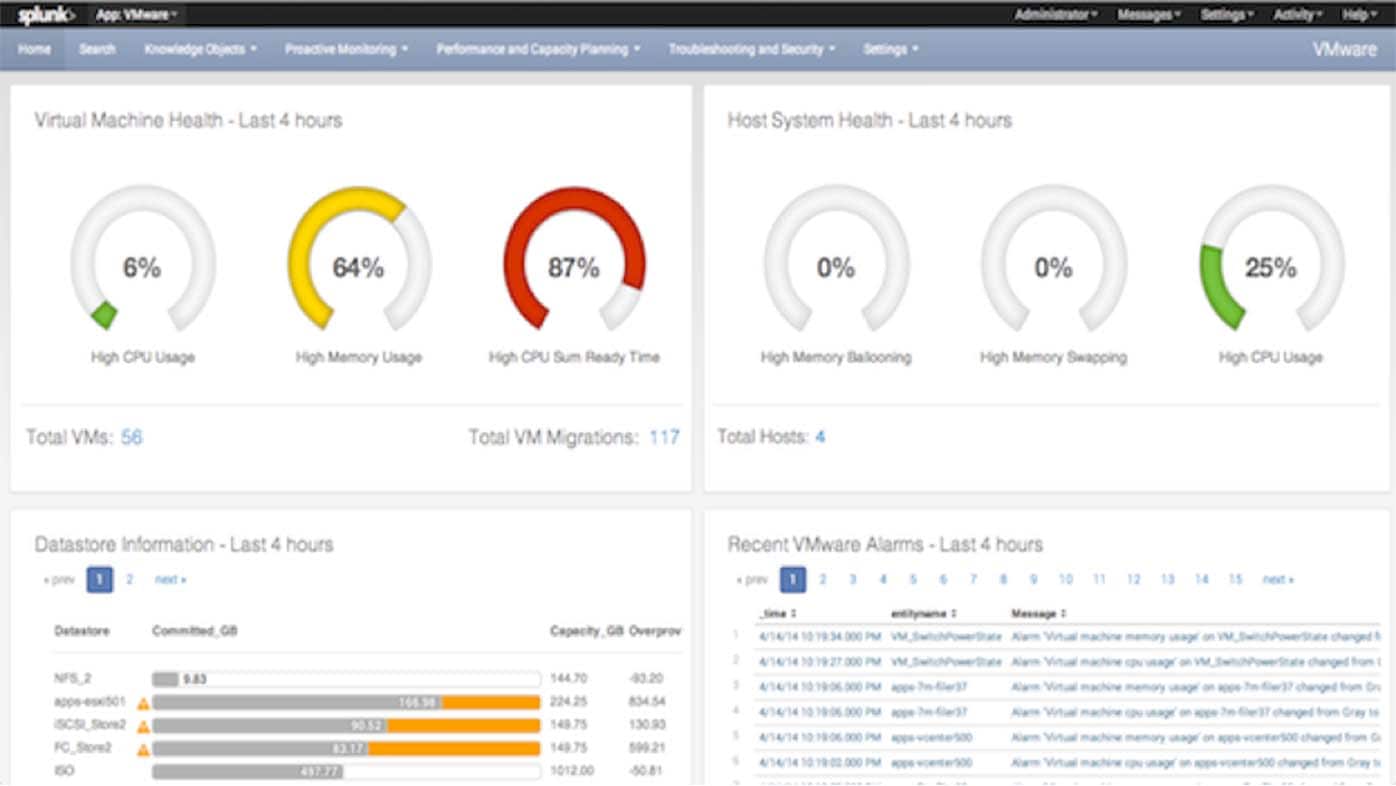This screenshot has width=1396, height=786.
Task: Sort alarms by the _time column arrows
Action: (793, 613)
